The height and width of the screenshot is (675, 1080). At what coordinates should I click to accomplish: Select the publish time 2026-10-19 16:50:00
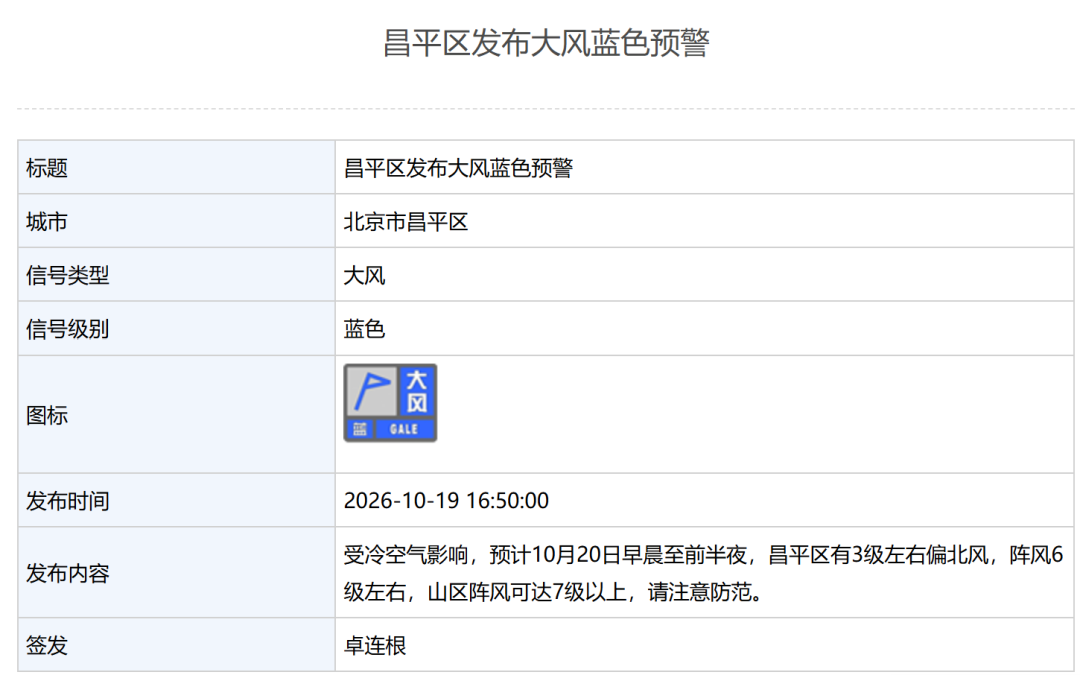tap(446, 501)
